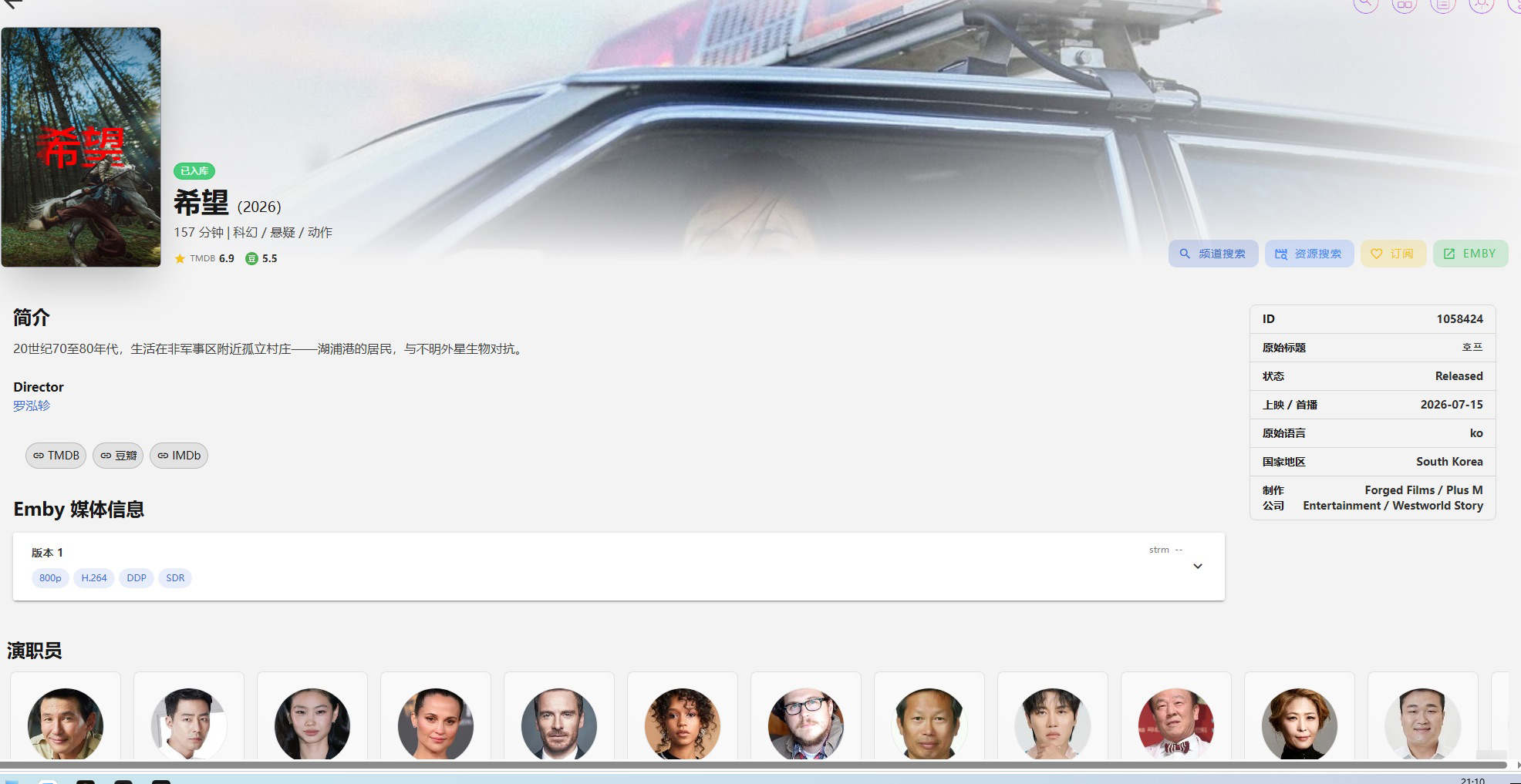Click the 演职员 cast heading
1521x784 pixels.
click(x=35, y=651)
